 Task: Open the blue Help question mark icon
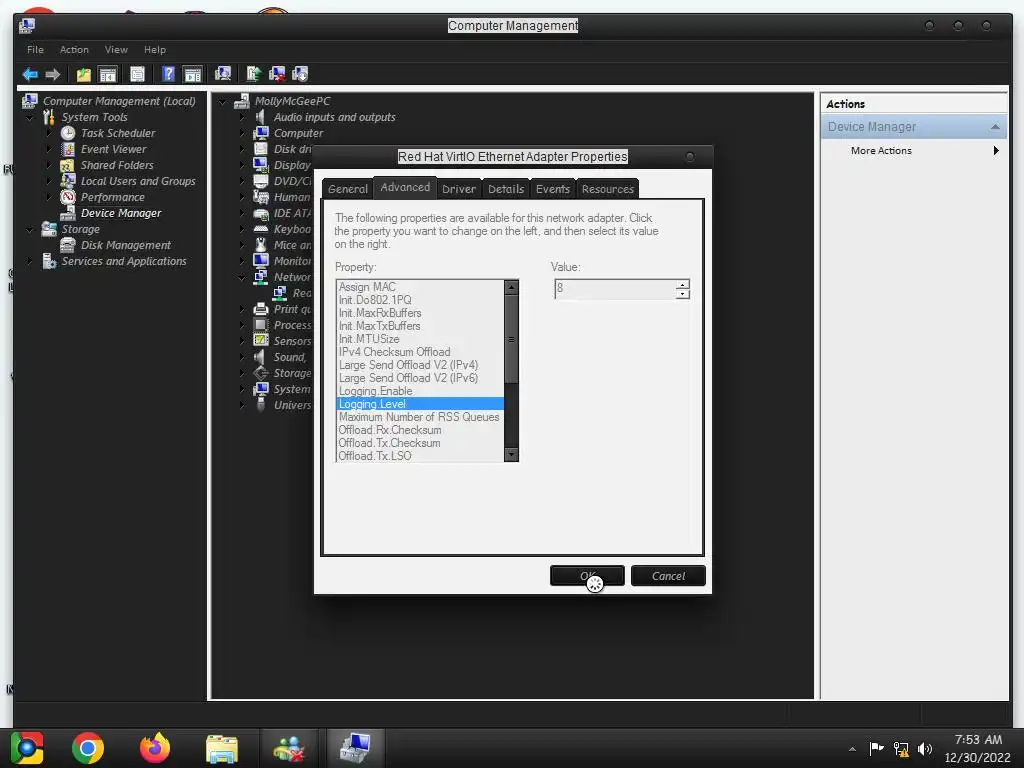pos(168,74)
